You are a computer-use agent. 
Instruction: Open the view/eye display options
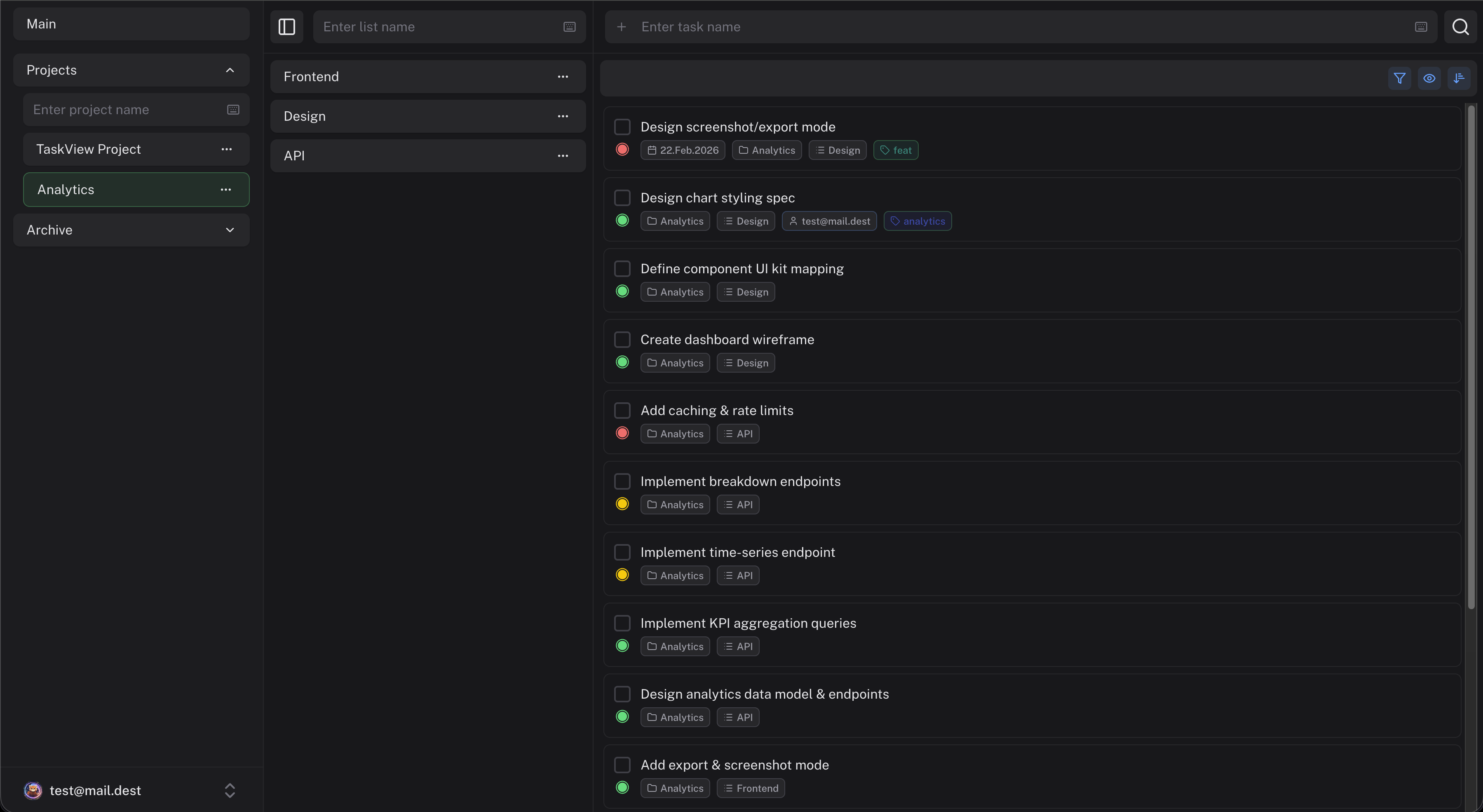click(x=1429, y=78)
